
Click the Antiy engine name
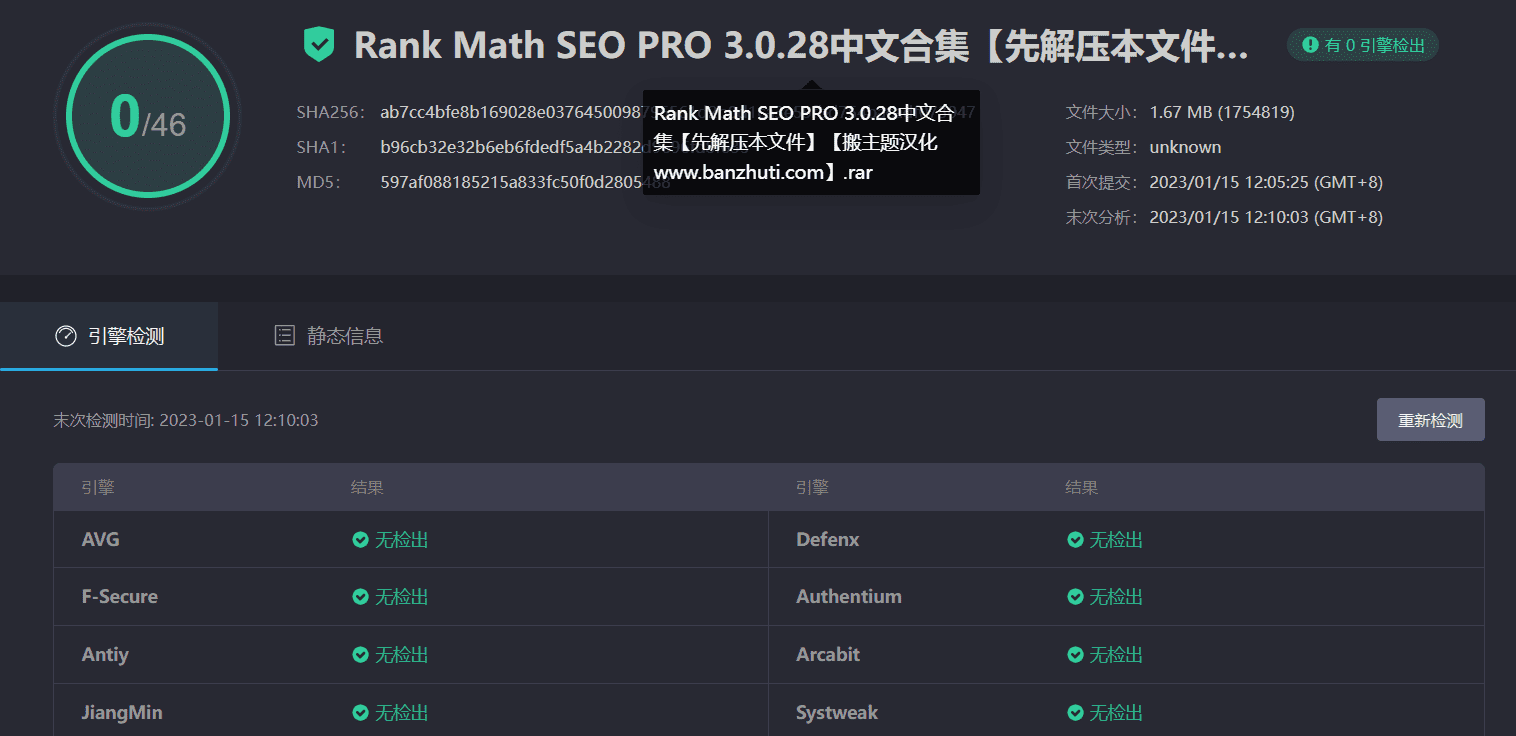pyautogui.click(x=105, y=655)
